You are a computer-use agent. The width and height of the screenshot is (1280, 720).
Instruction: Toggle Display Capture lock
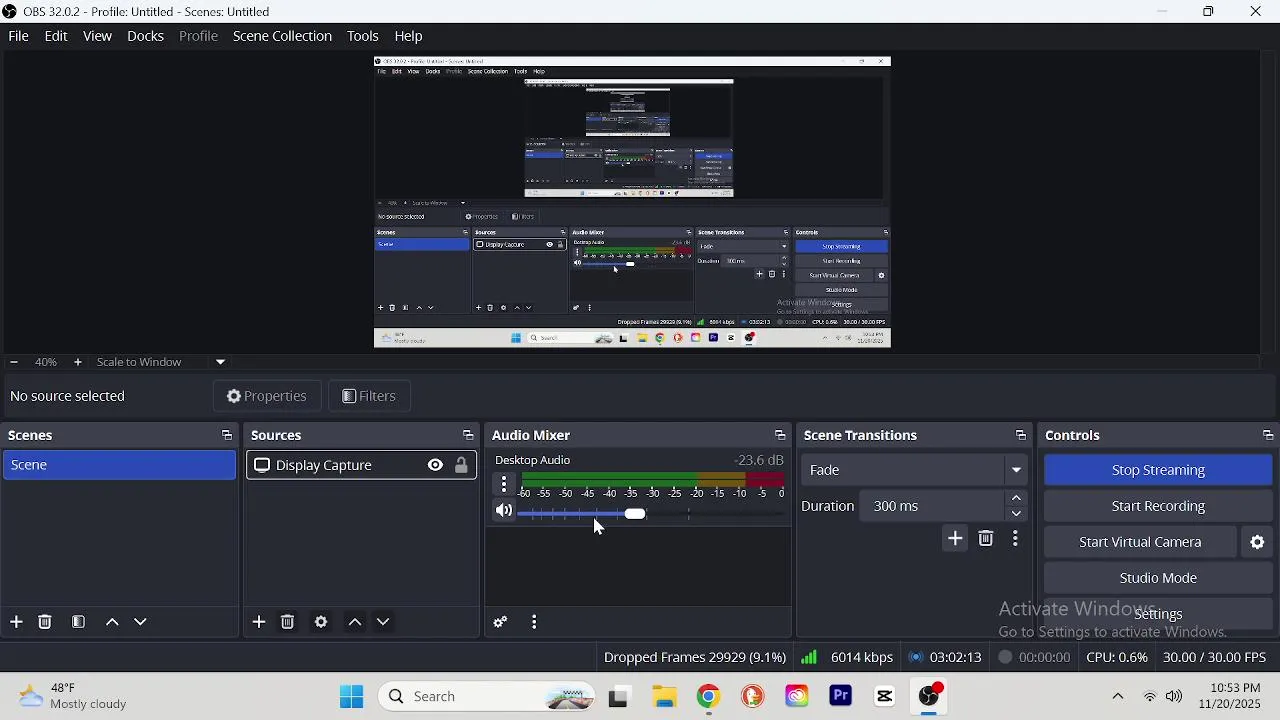pos(462,466)
